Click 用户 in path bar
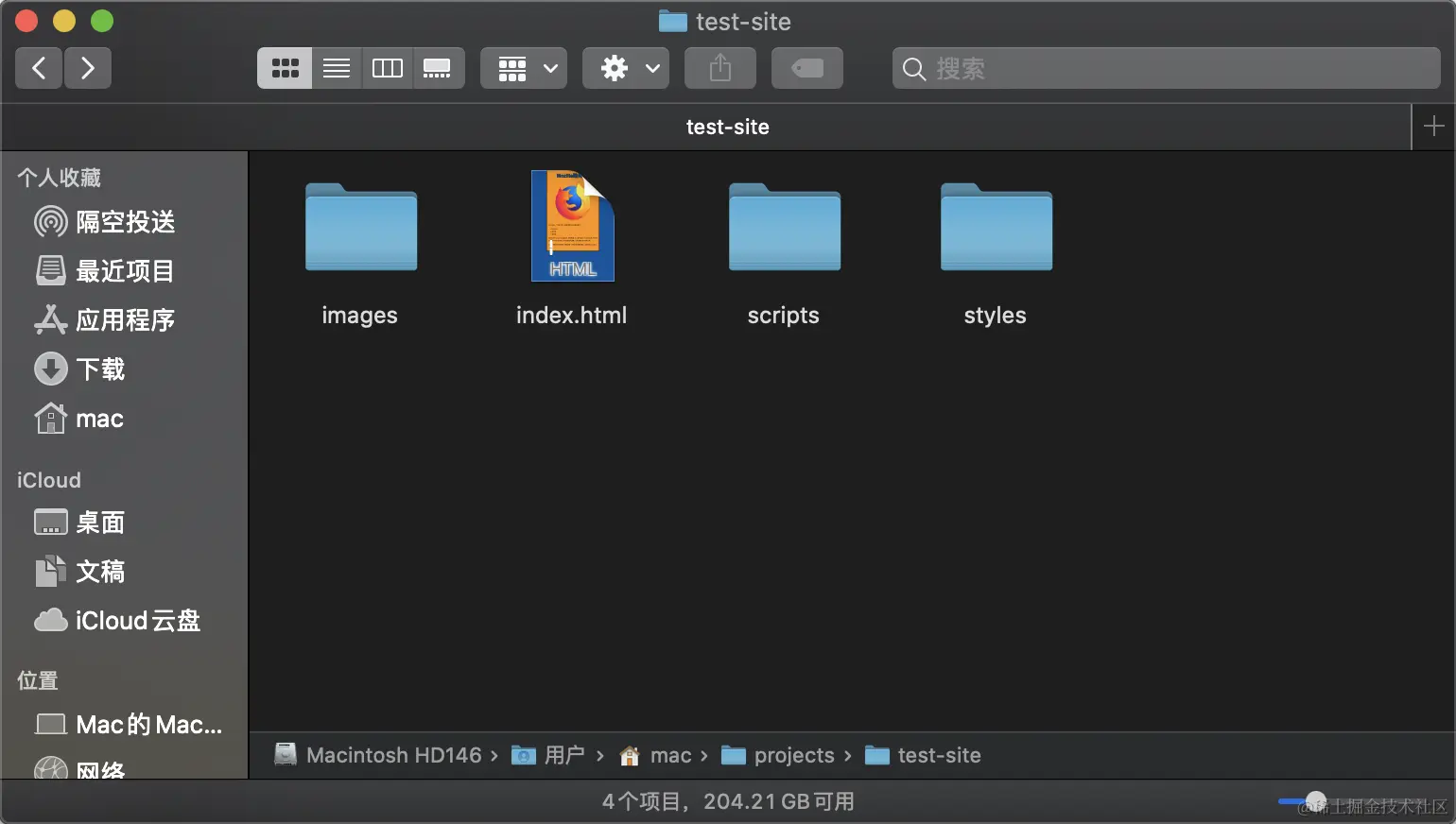 (548, 755)
